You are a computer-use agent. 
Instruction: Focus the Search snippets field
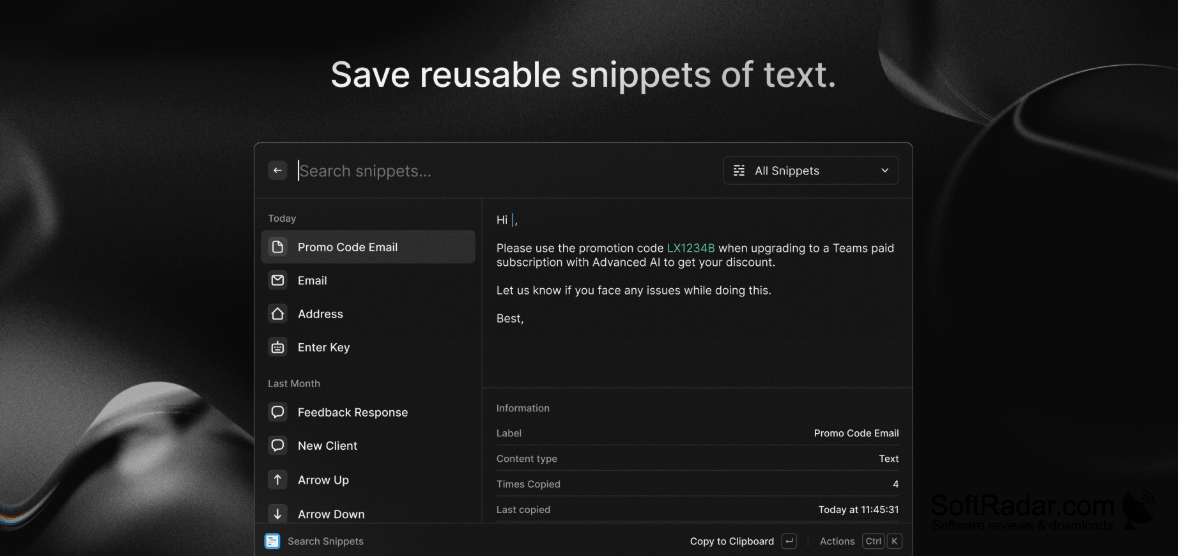tap(503, 171)
